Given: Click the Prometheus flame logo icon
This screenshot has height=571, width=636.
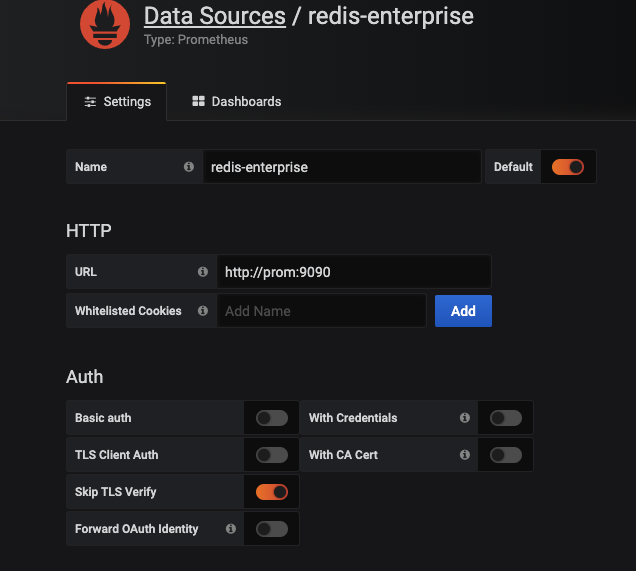Looking at the screenshot, I should pos(105,24).
